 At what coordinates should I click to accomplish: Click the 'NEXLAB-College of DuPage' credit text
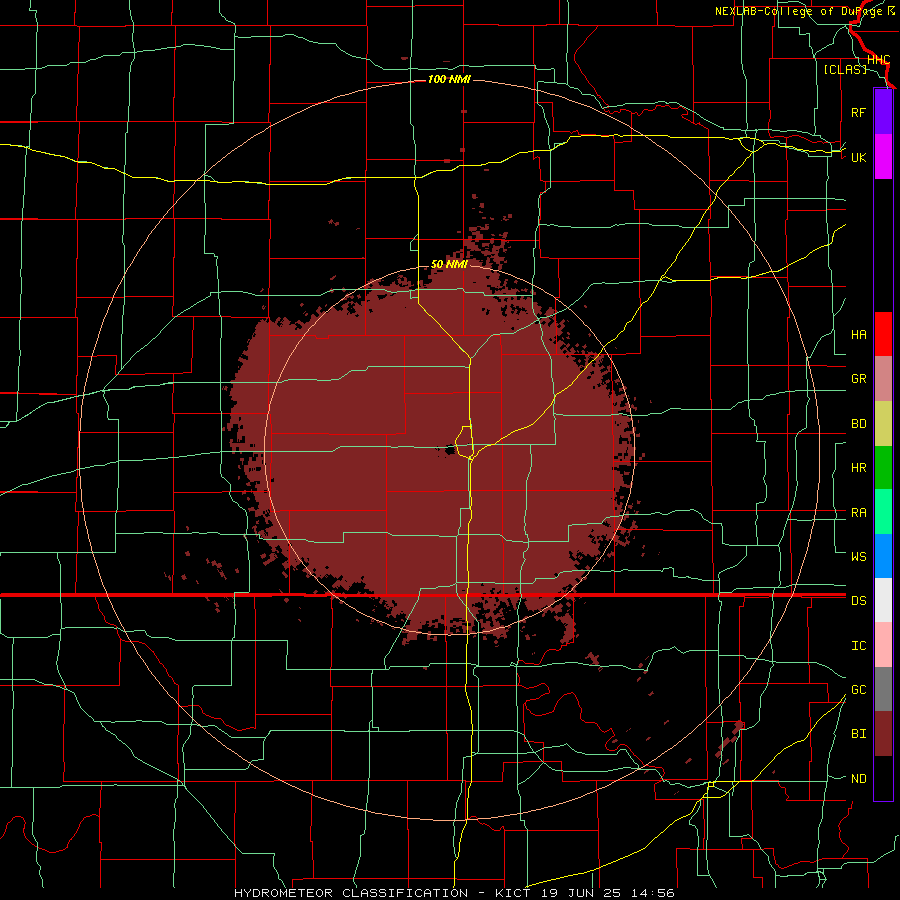[x=800, y=11]
